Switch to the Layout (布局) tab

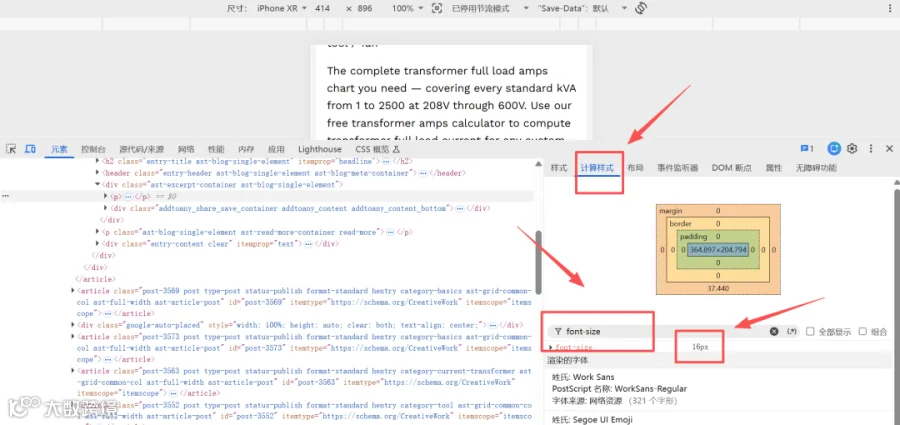coord(635,168)
